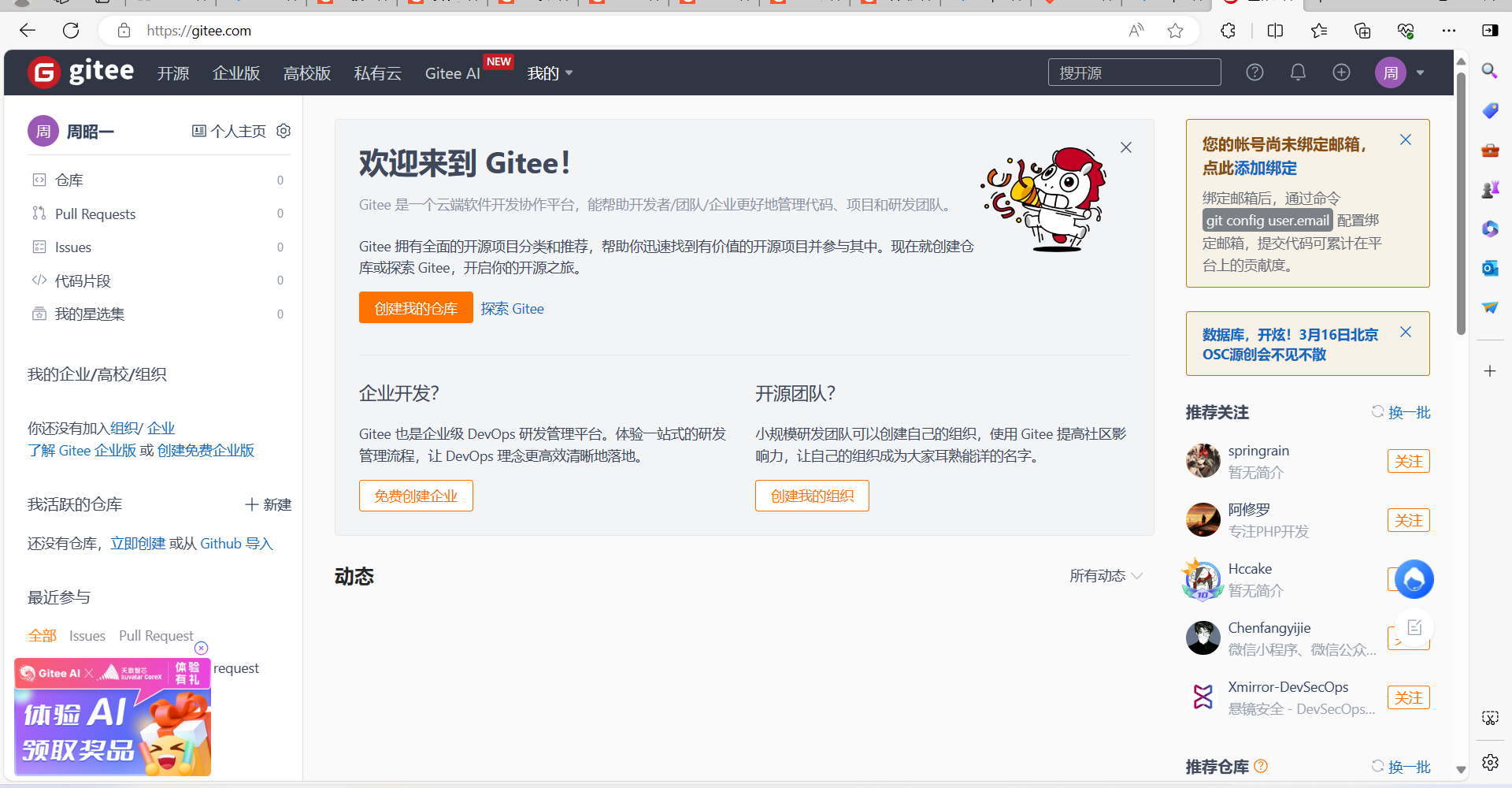Select the 全部 tab under 最近参与
The width and height of the screenshot is (1512, 788).
[x=43, y=636]
